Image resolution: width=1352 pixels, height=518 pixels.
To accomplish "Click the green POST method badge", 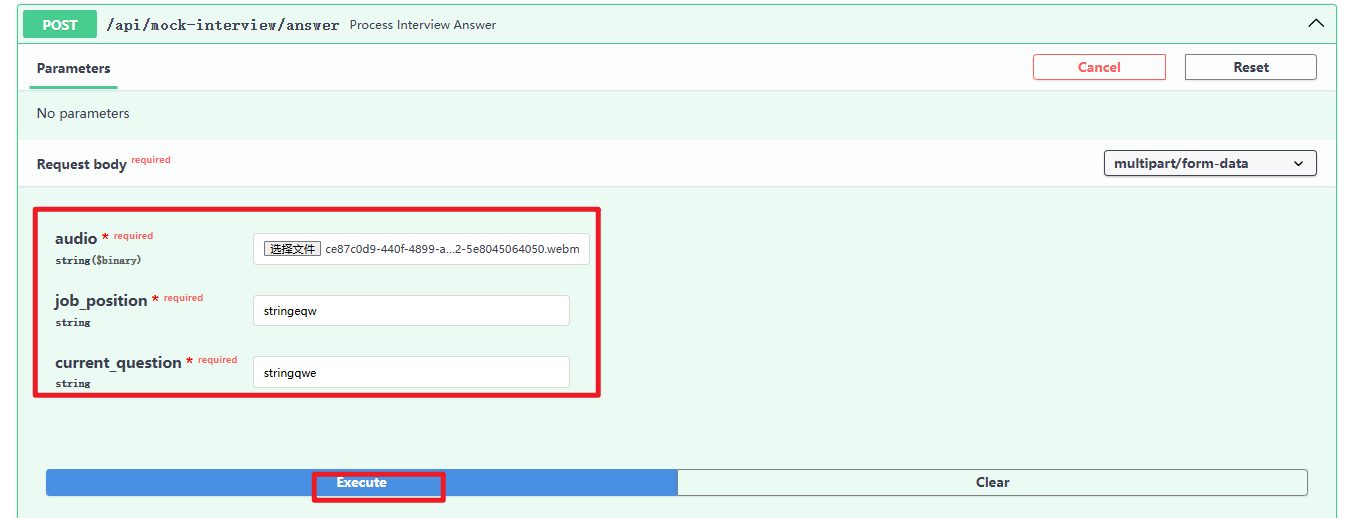I will click(x=60, y=25).
